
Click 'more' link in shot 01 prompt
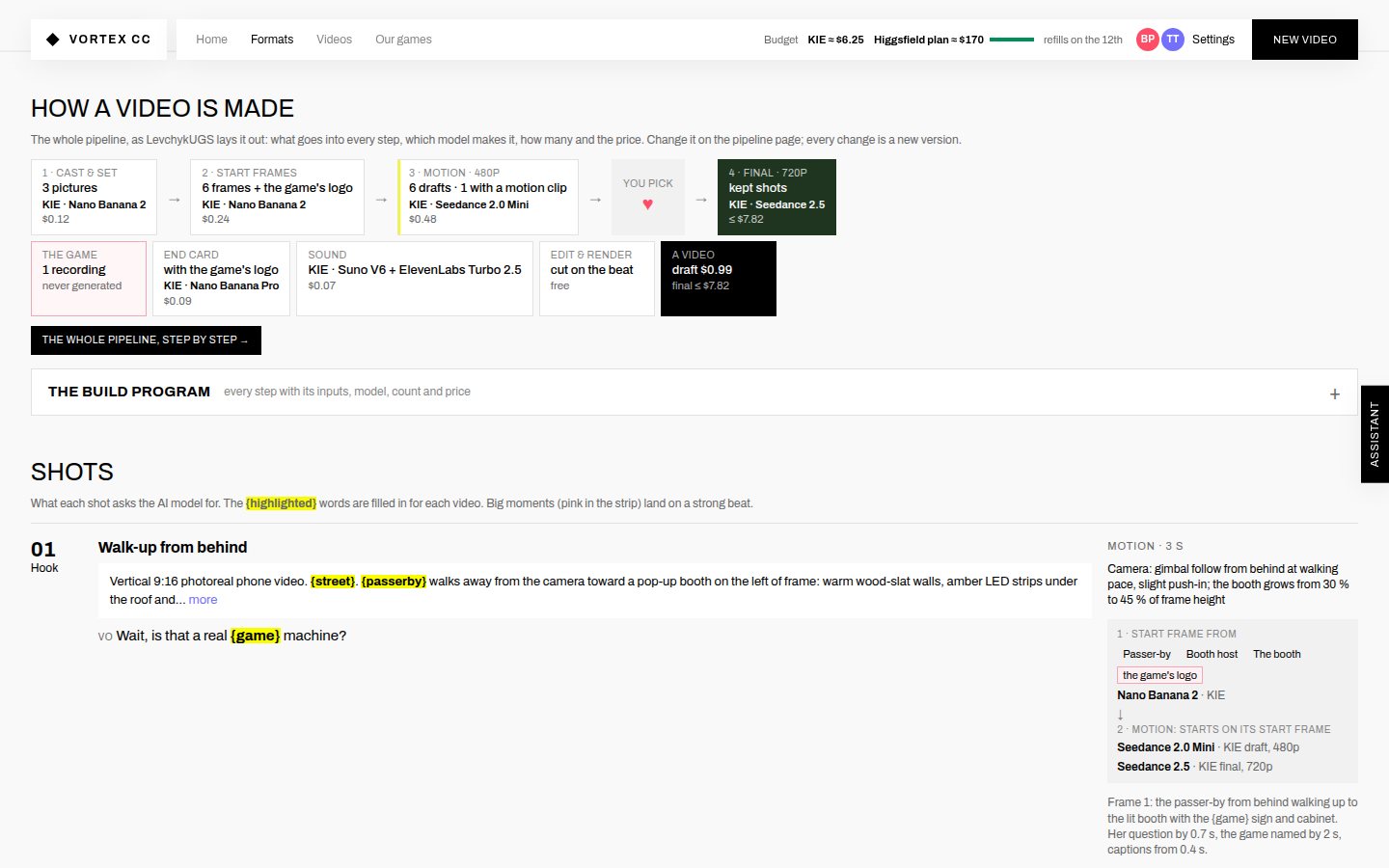(203, 600)
